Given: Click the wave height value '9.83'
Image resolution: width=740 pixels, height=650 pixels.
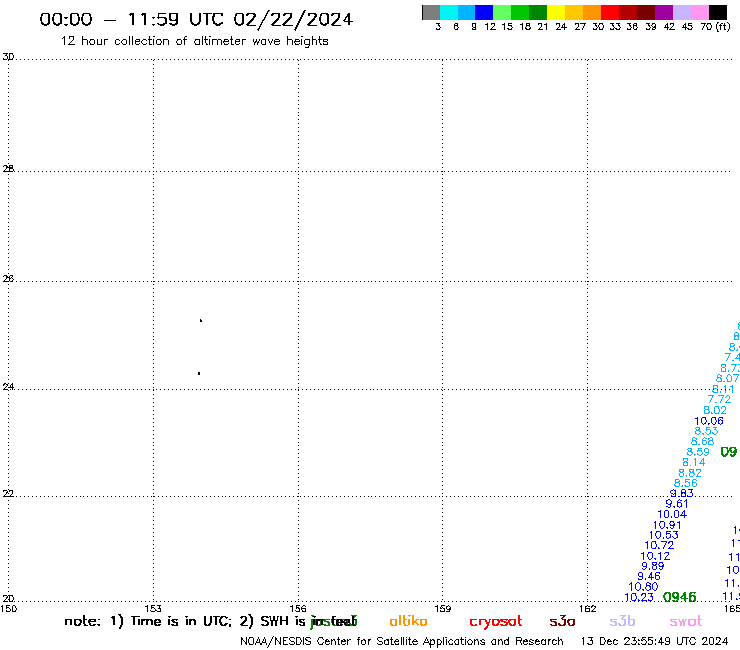Looking at the screenshot, I should 682,493.
